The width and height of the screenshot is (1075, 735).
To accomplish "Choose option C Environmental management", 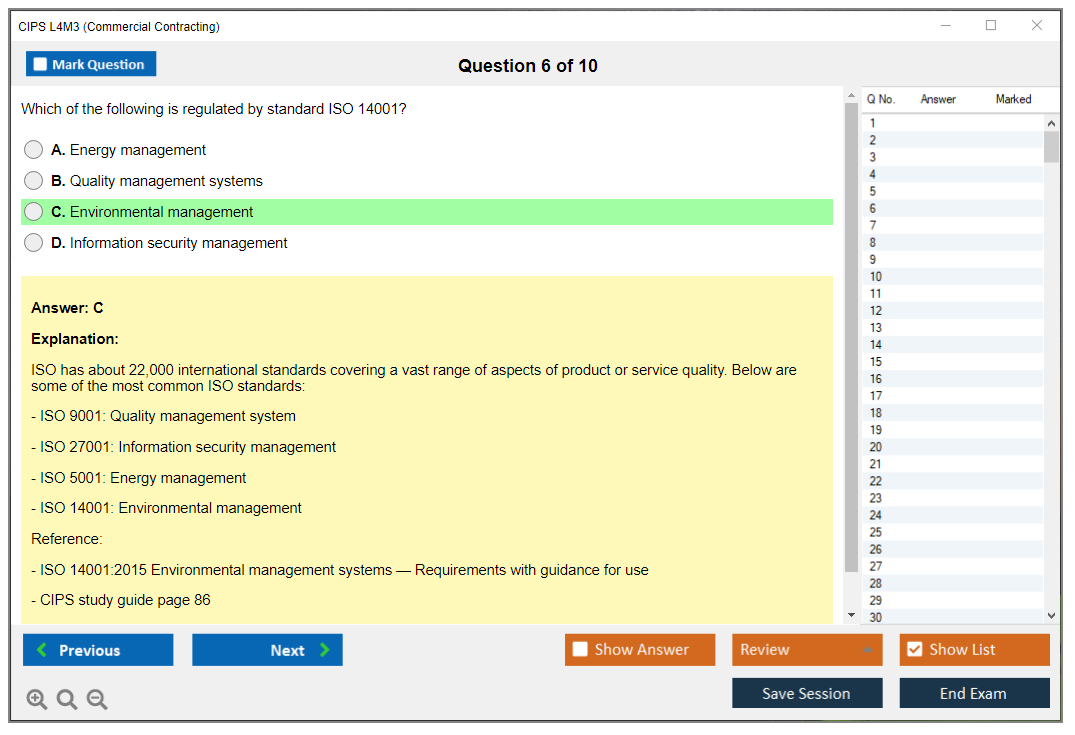I will click(34, 212).
